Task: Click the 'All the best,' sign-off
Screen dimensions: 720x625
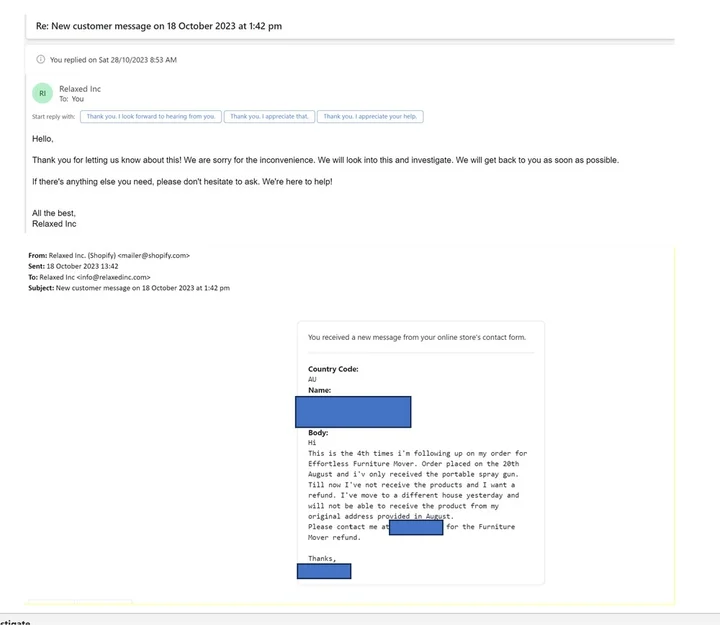Action: tap(54, 213)
